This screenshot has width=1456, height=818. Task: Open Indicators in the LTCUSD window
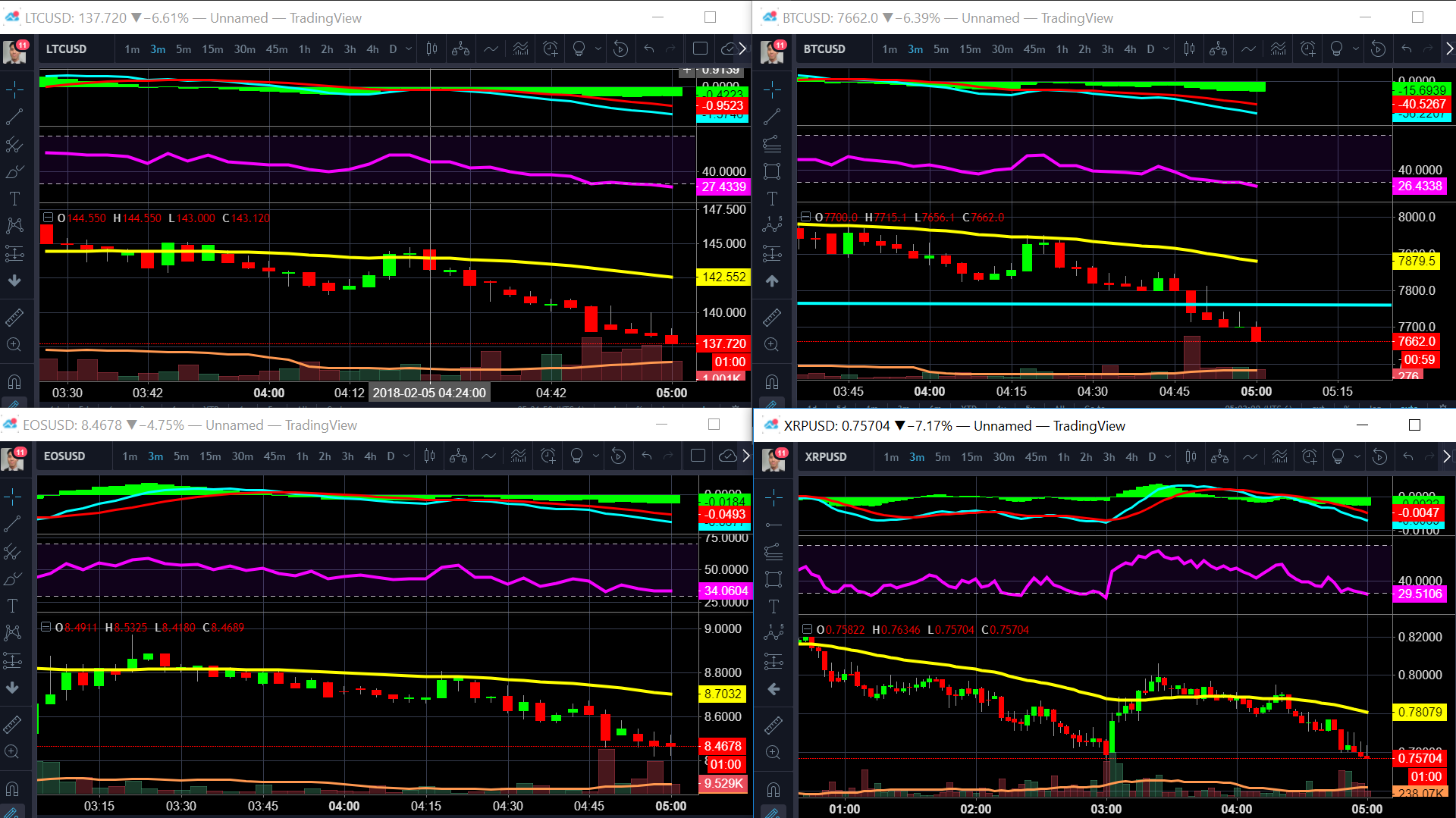click(491, 49)
